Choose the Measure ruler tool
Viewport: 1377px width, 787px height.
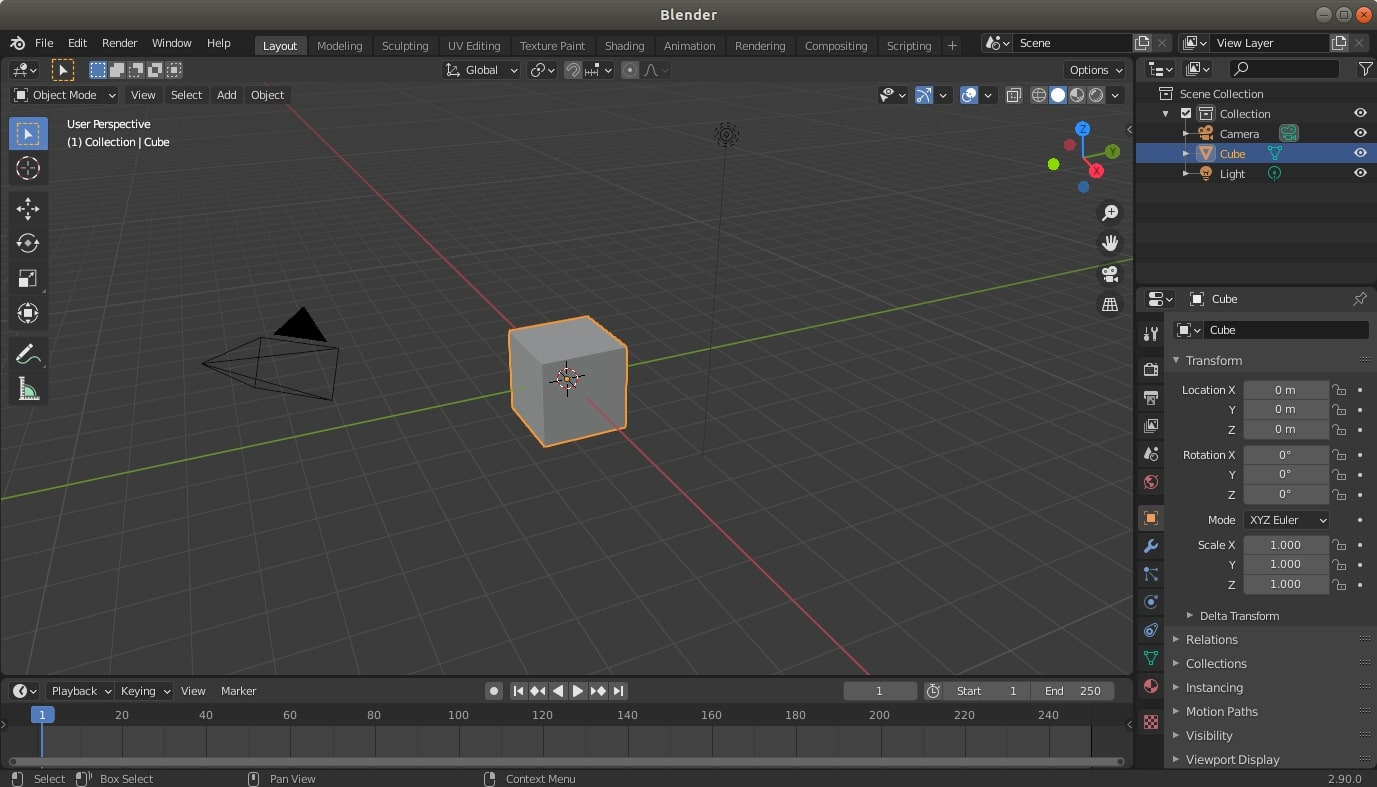pos(28,389)
